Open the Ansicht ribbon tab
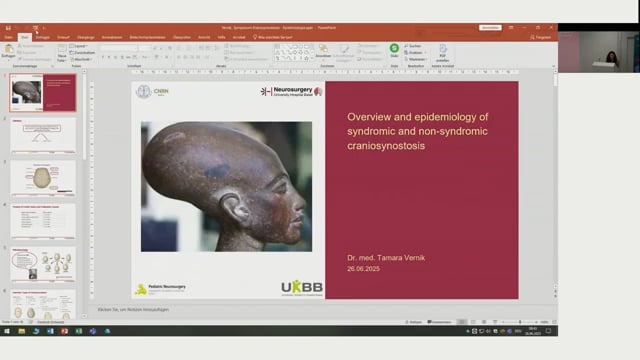The width and height of the screenshot is (640, 360). point(204,37)
